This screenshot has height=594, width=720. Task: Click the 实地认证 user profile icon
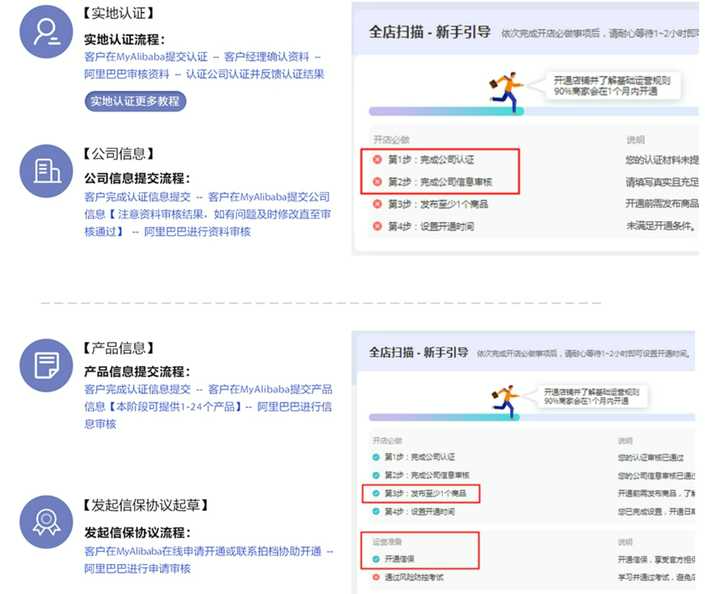point(47,33)
